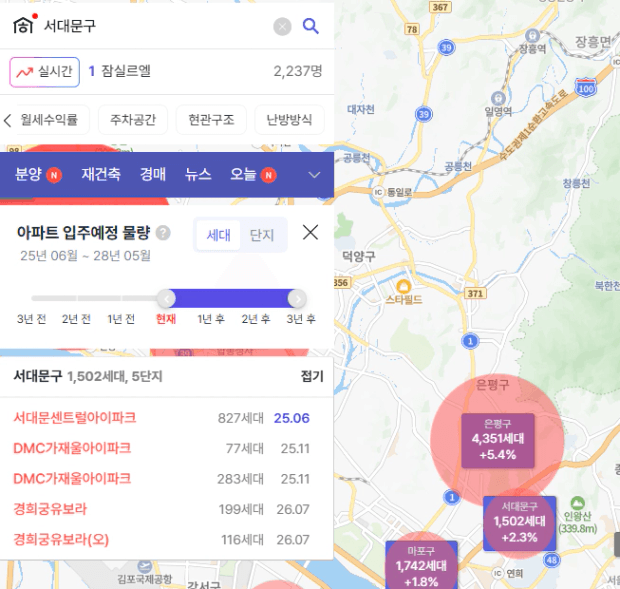
Task: Open DMC가재울아이파크 77세대 listing
Action: tap(166, 448)
